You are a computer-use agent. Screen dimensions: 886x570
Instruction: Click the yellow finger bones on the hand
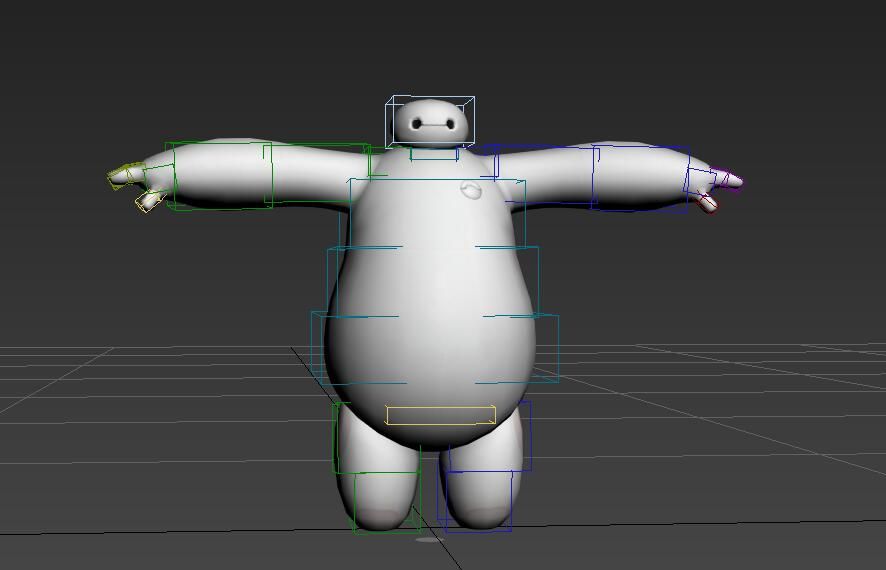pos(126,175)
